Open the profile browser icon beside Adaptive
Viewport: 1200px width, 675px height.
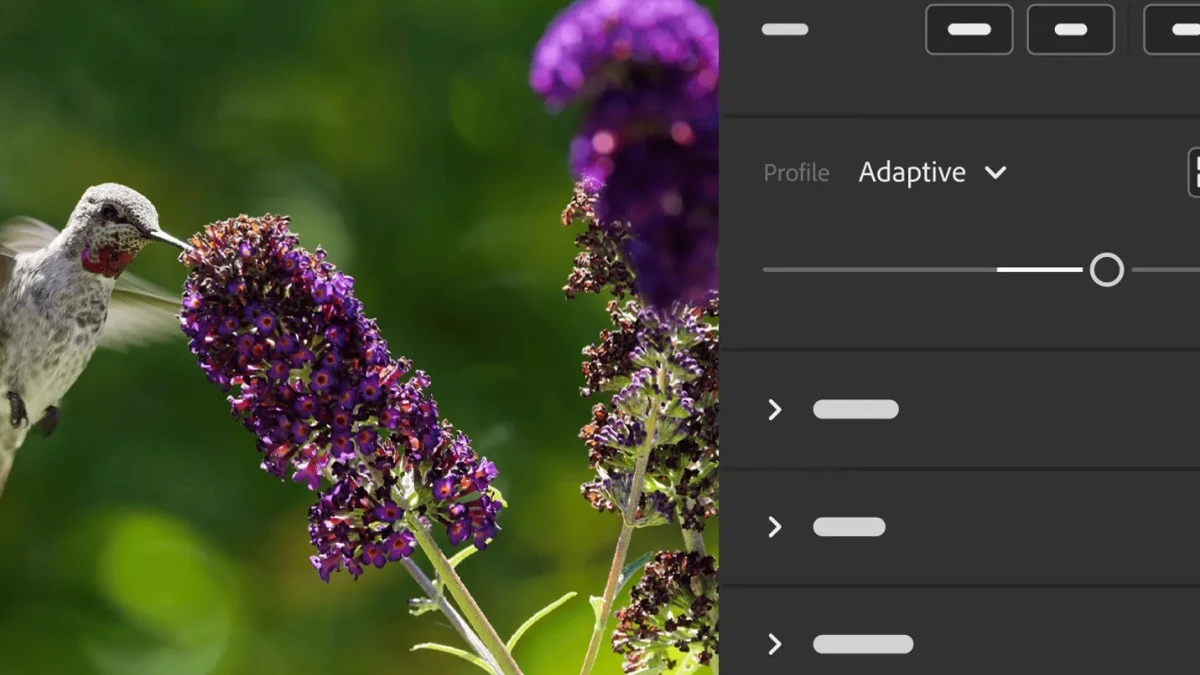[1196, 171]
